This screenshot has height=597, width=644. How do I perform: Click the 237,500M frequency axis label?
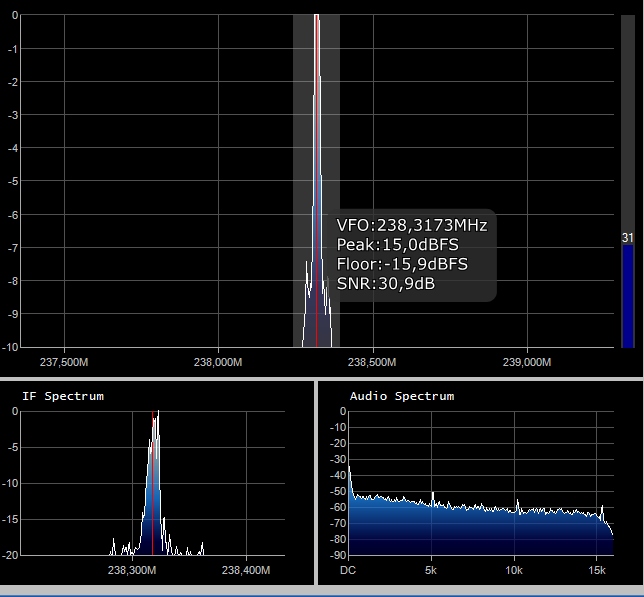[x=64, y=362]
